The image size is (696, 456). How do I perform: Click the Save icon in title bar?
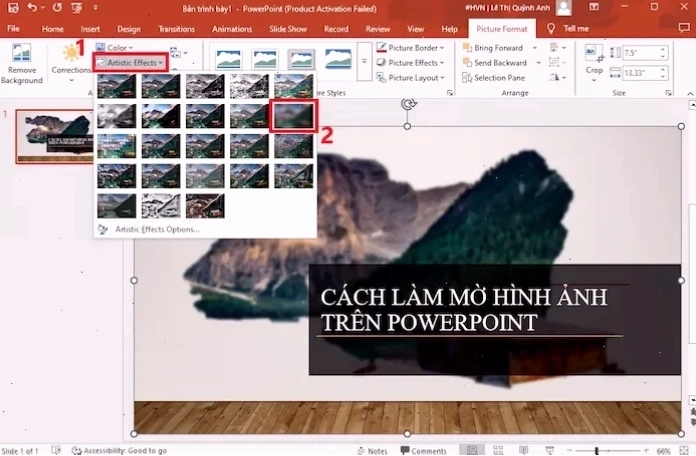click(x=13, y=8)
